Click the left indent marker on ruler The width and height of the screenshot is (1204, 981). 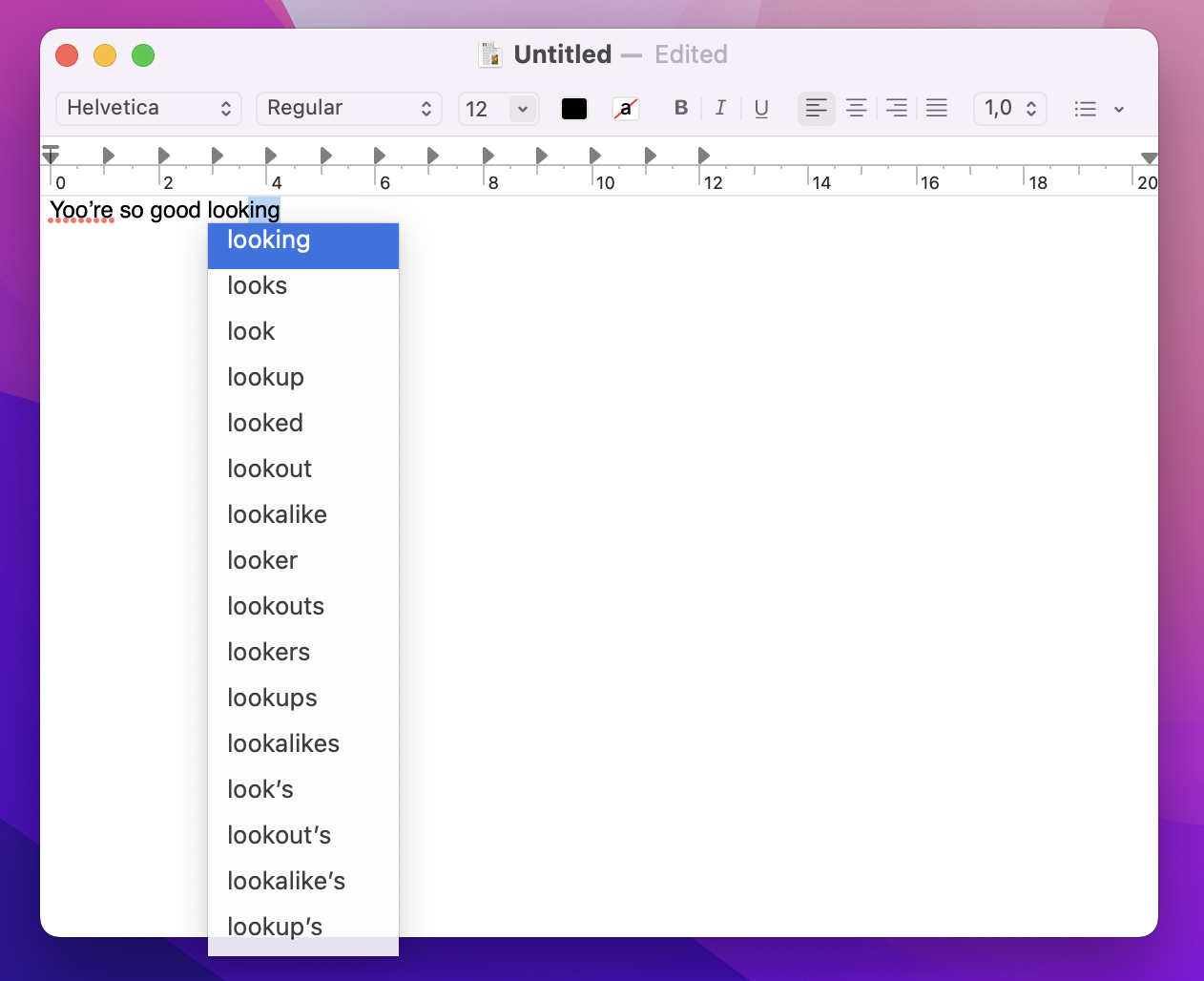pyautogui.click(x=51, y=155)
